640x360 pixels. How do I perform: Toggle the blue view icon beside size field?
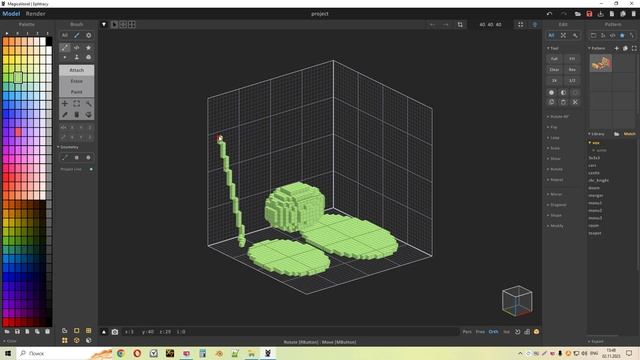tap(535, 24)
